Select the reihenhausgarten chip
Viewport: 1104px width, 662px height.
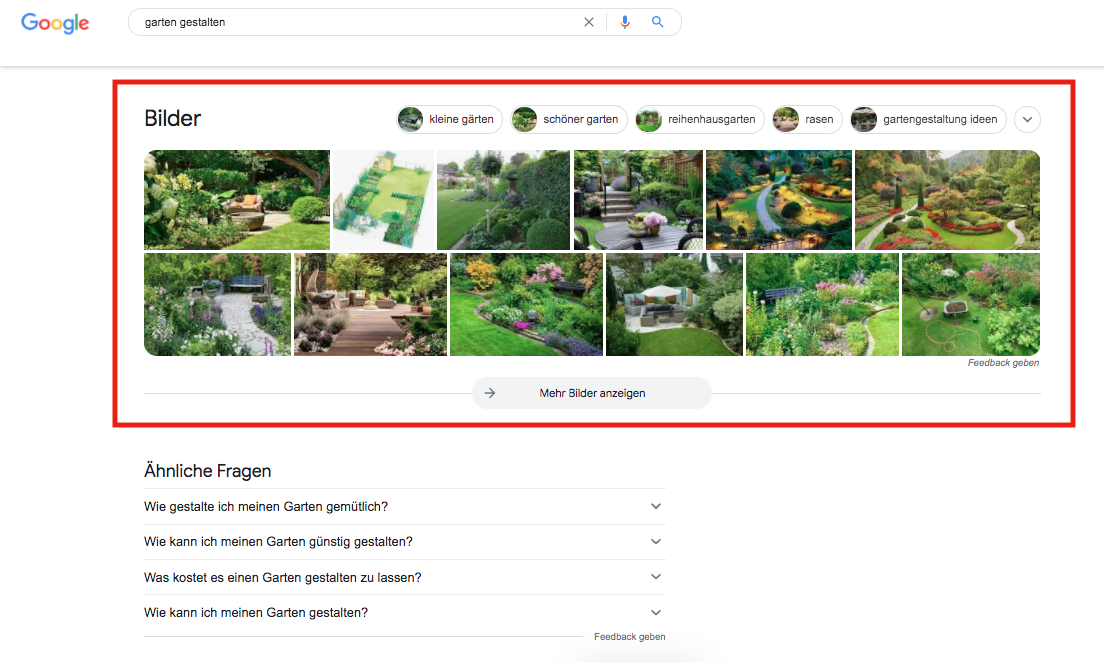pos(700,119)
